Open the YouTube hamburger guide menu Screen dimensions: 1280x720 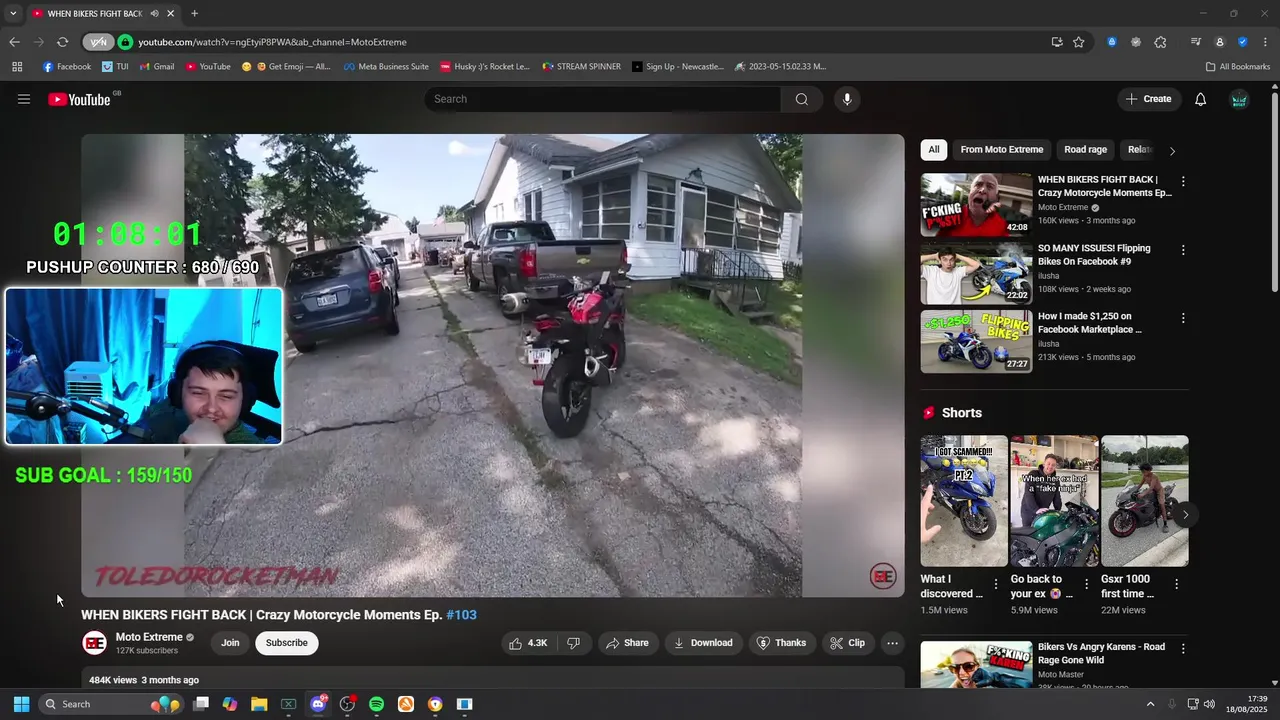pyautogui.click(x=24, y=99)
